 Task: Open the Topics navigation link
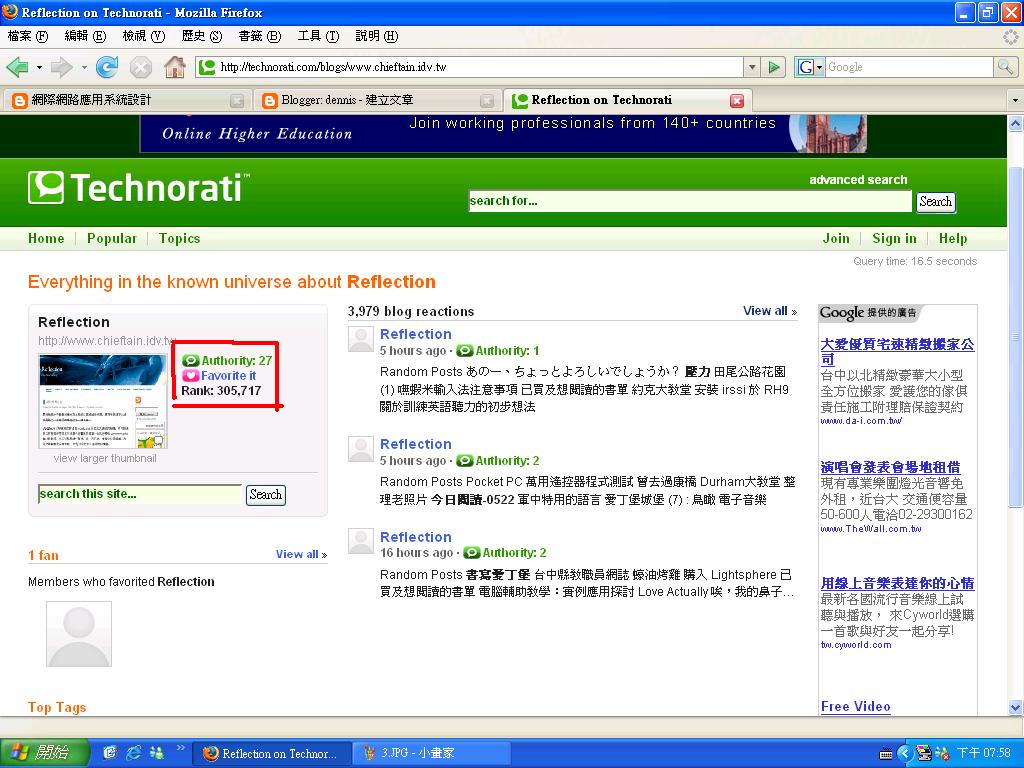179,238
